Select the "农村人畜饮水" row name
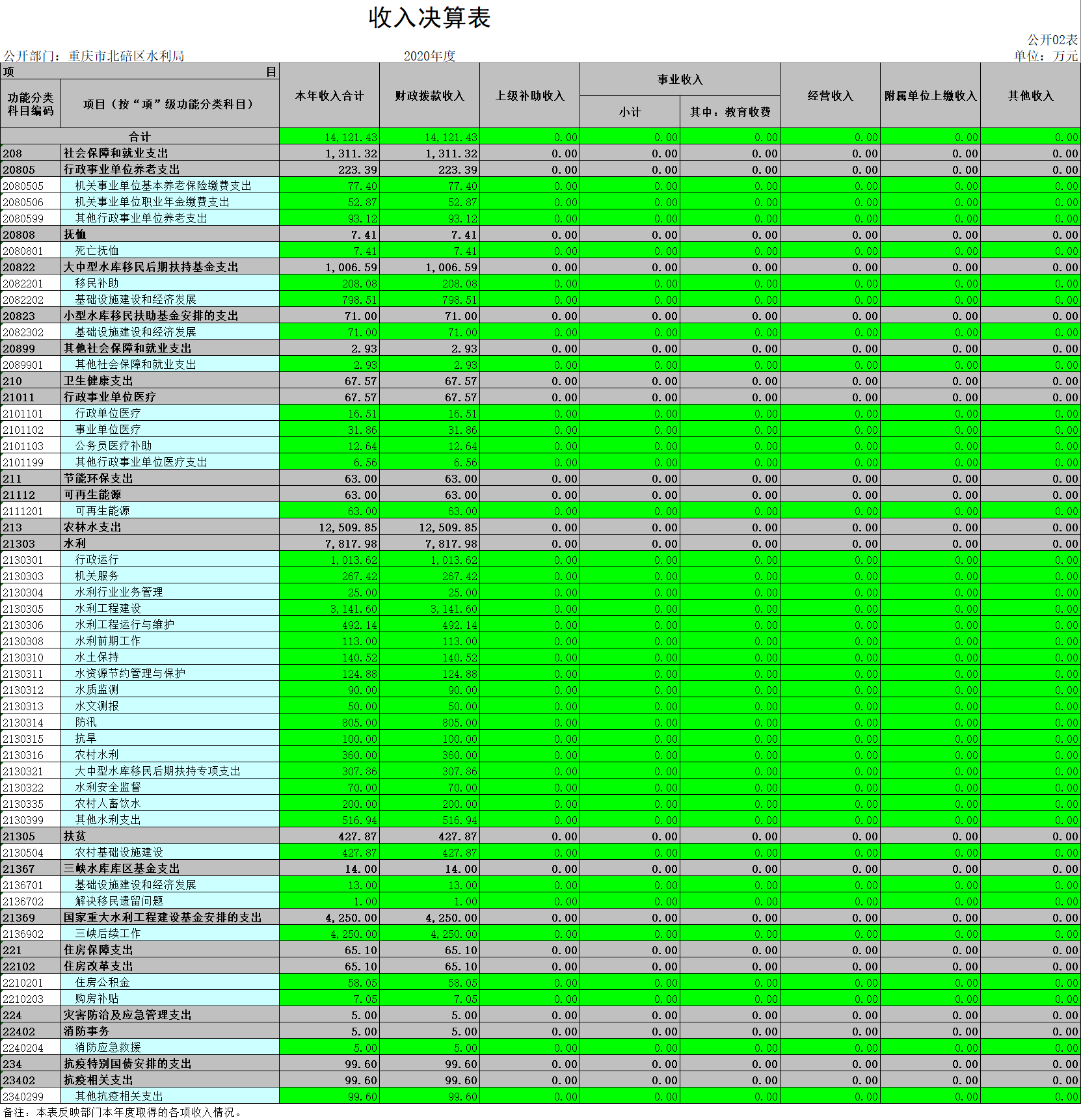The width and height of the screenshot is (1081, 1120). pyautogui.click(x=108, y=803)
